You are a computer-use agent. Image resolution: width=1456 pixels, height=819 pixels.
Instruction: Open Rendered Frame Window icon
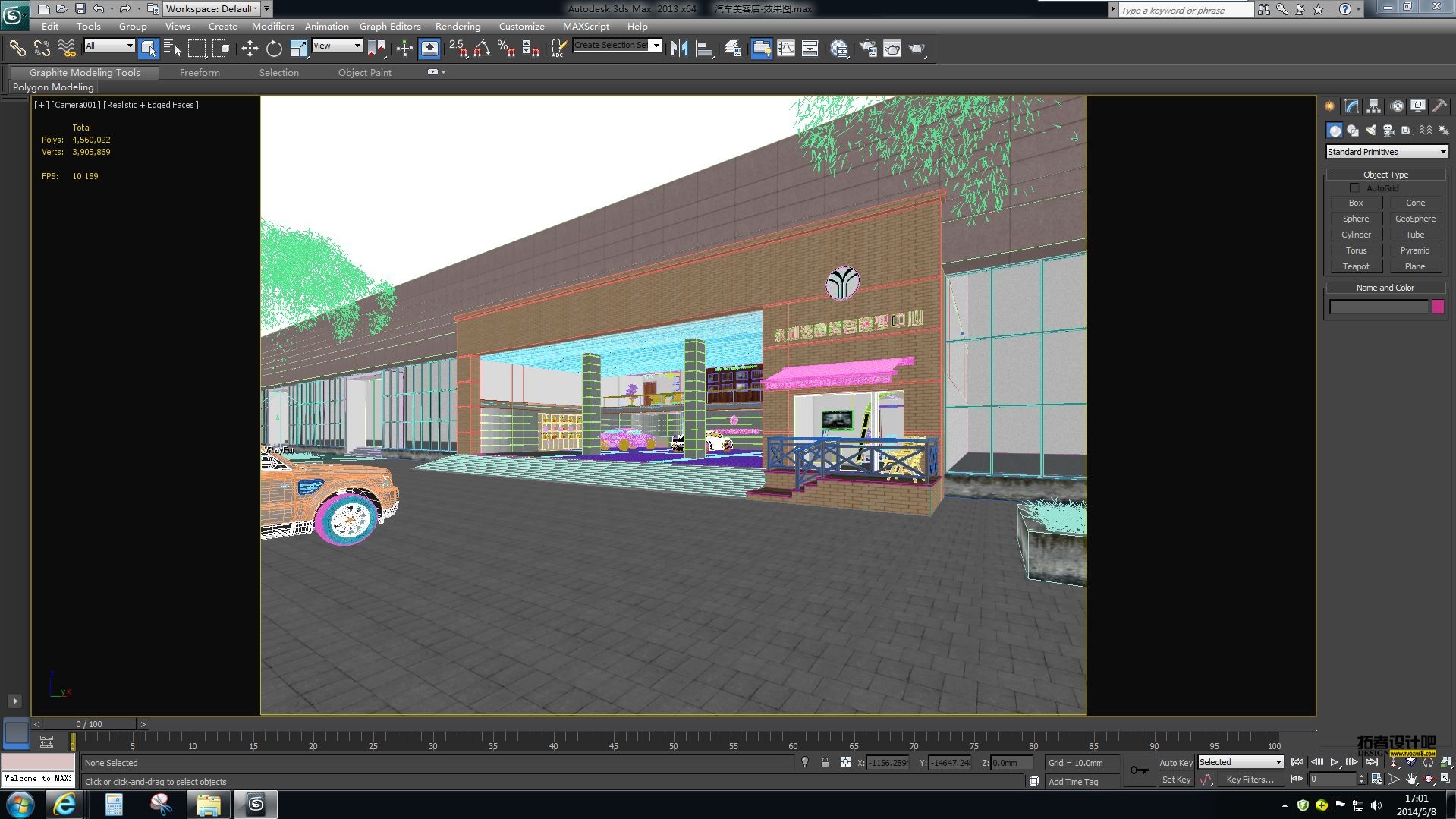click(x=892, y=49)
